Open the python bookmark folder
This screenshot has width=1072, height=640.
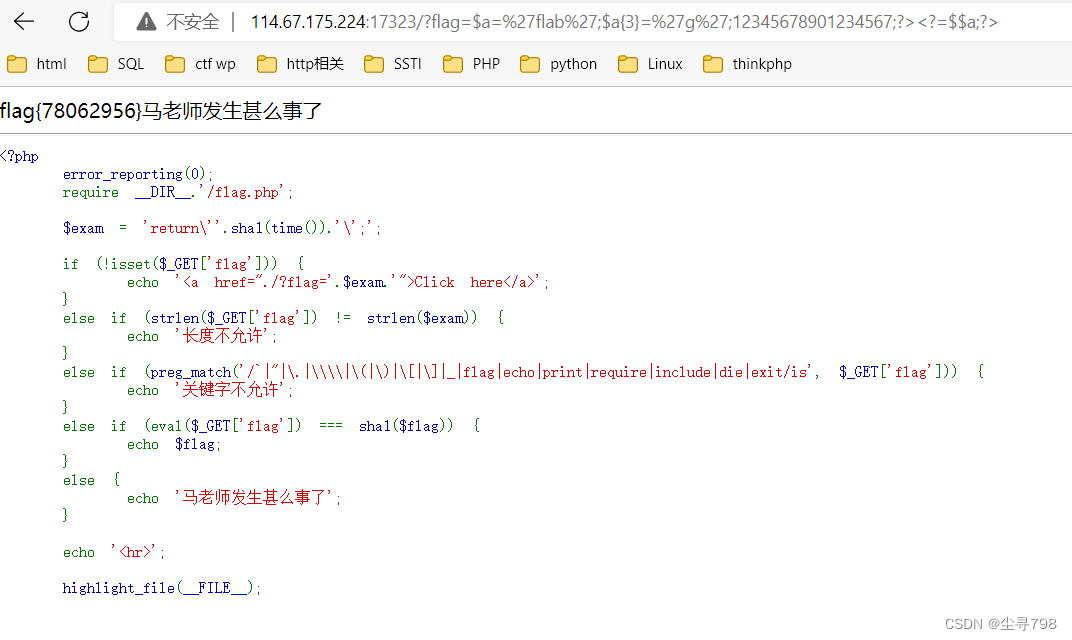pos(559,64)
